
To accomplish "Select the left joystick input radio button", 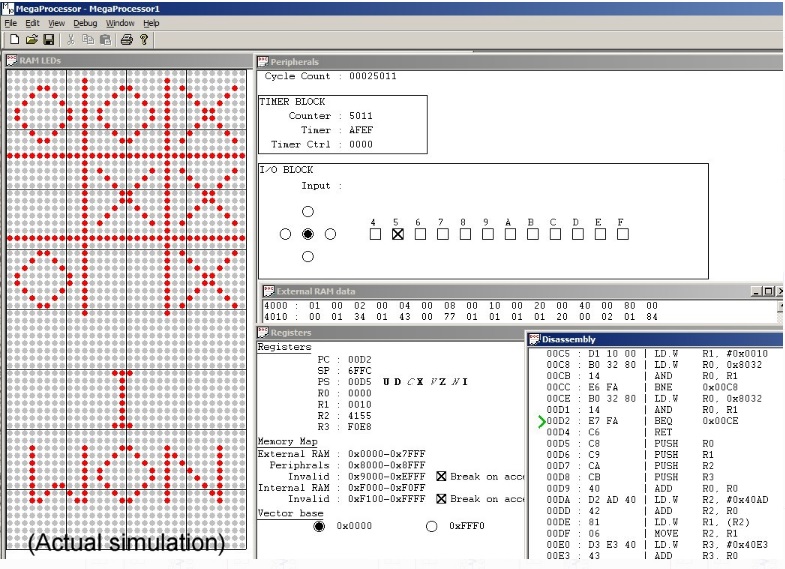I will (285, 234).
